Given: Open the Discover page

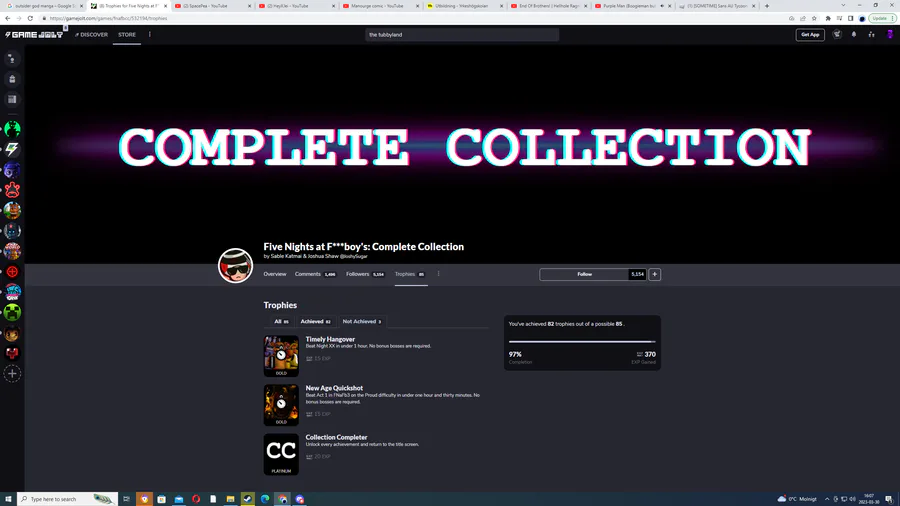Looking at the screenshot, I should click(x=91, y=34).
